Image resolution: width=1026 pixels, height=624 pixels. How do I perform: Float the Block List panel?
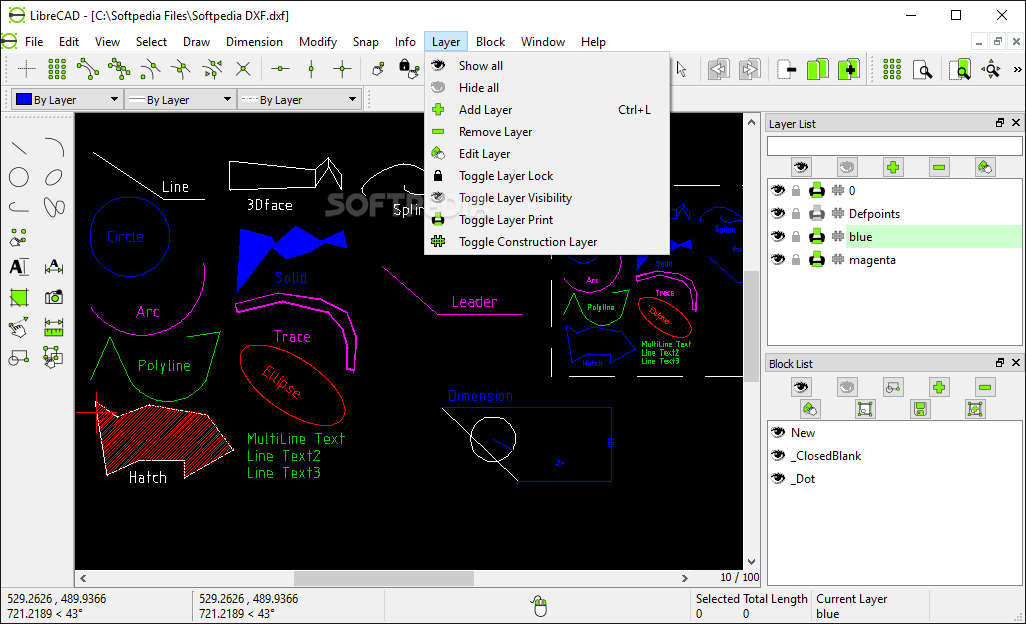tap(1000, 363)
